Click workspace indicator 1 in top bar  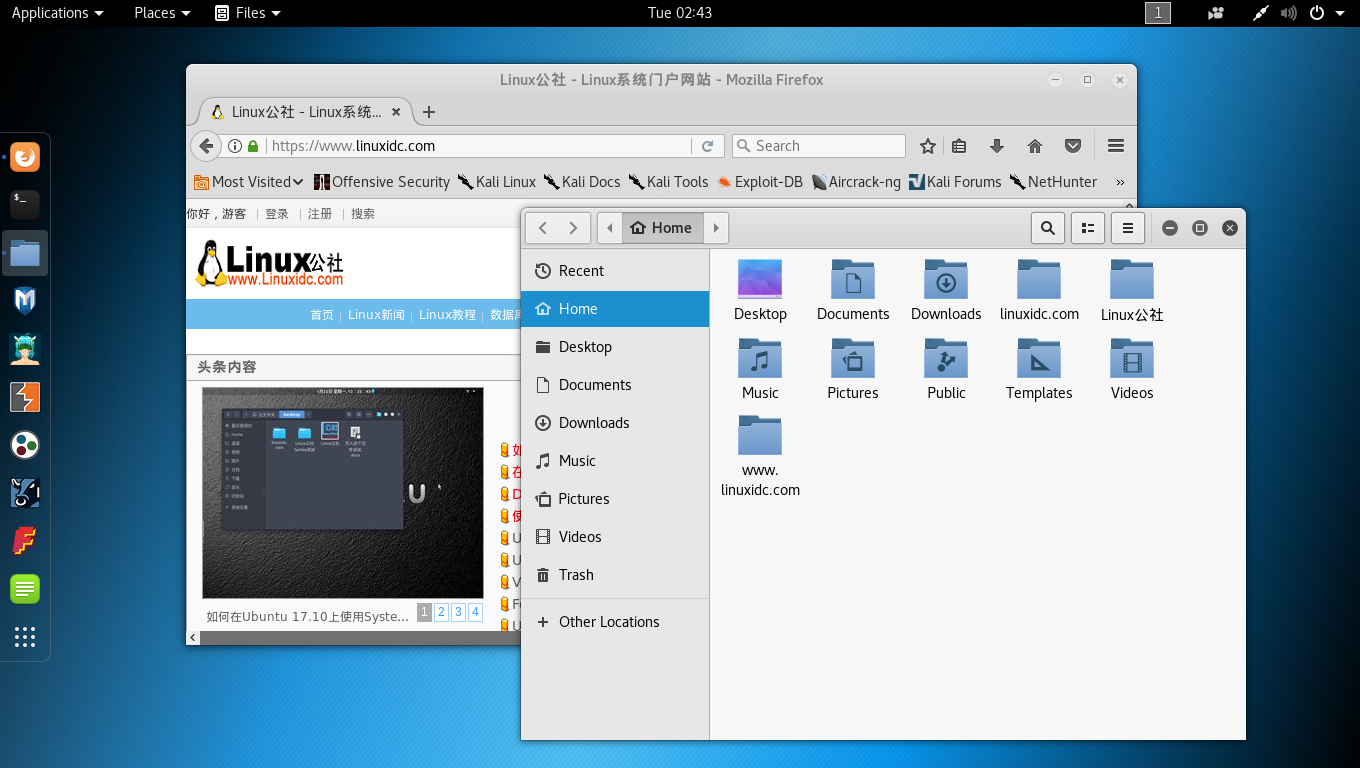tap(1158, 13)
